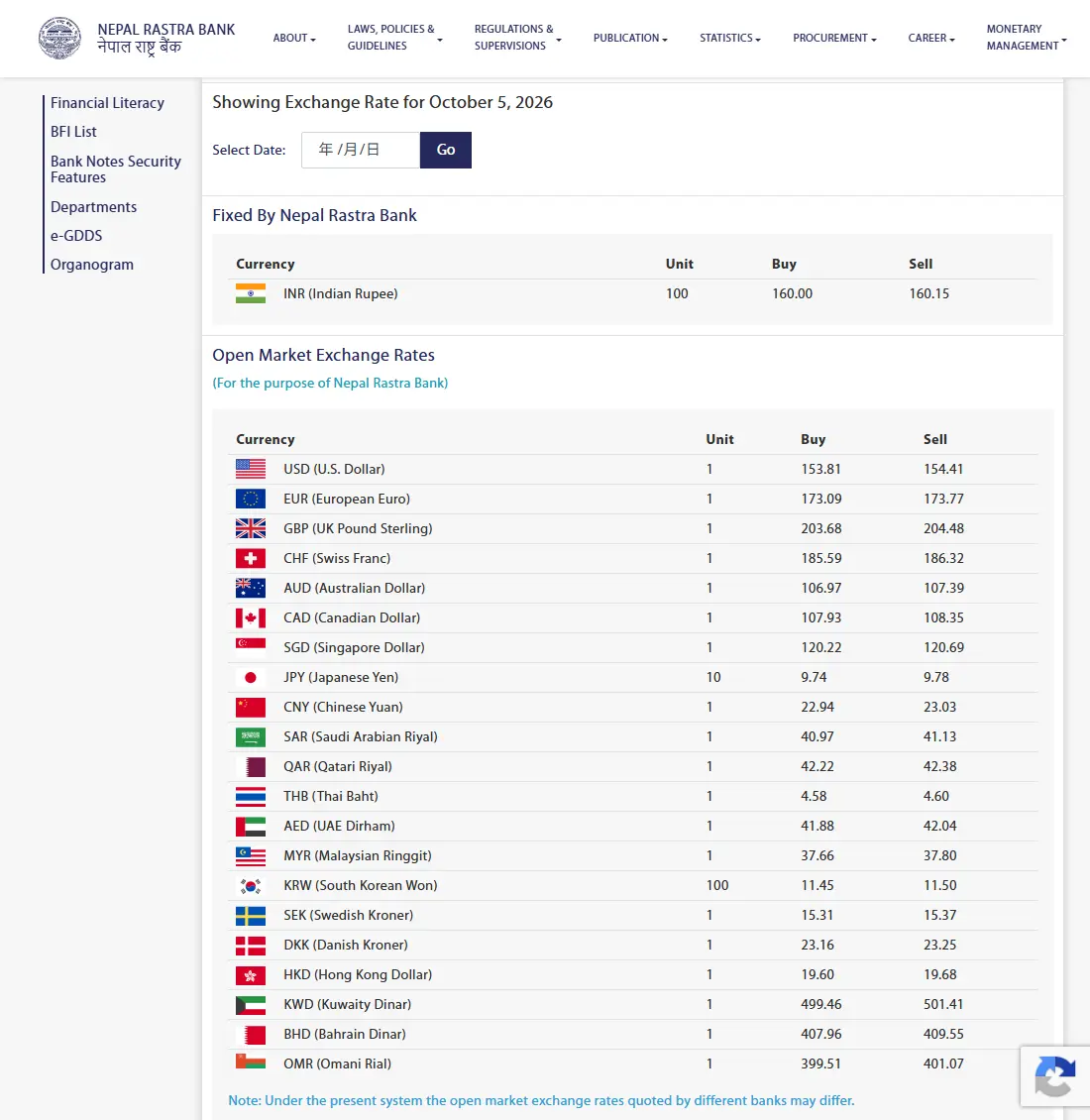Screen dimensions: 1090x1120
Task: Open the PUBLICATION dropdown menu
Action: [x=630, y=38]
